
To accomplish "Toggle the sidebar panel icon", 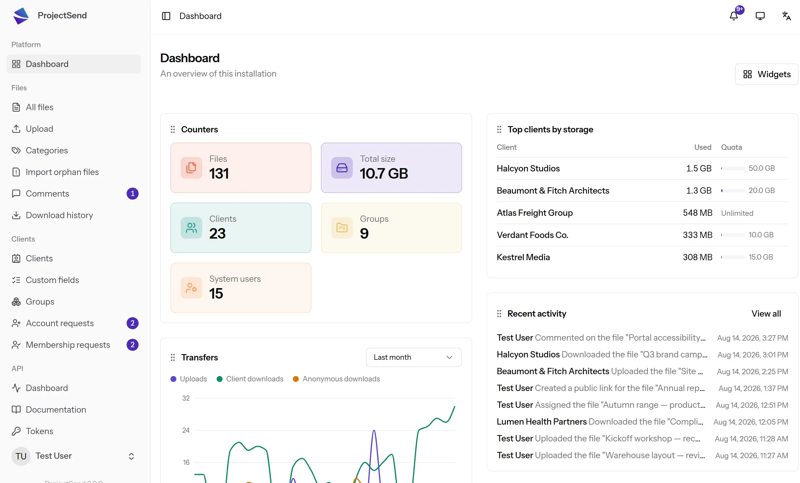I will [166, 16].
